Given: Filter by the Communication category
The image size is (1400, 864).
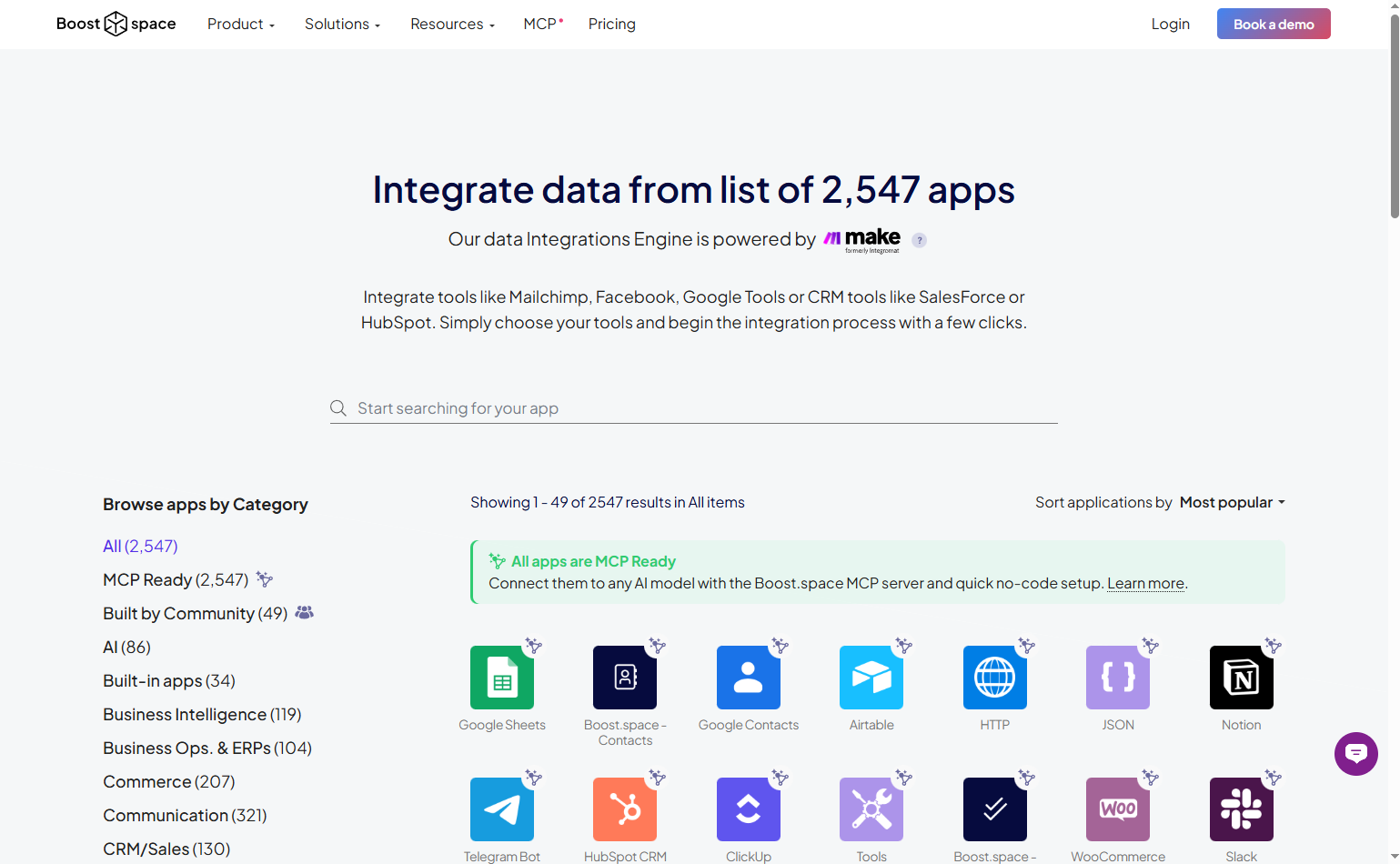Looking at the screenshot, I should [185, 816].
